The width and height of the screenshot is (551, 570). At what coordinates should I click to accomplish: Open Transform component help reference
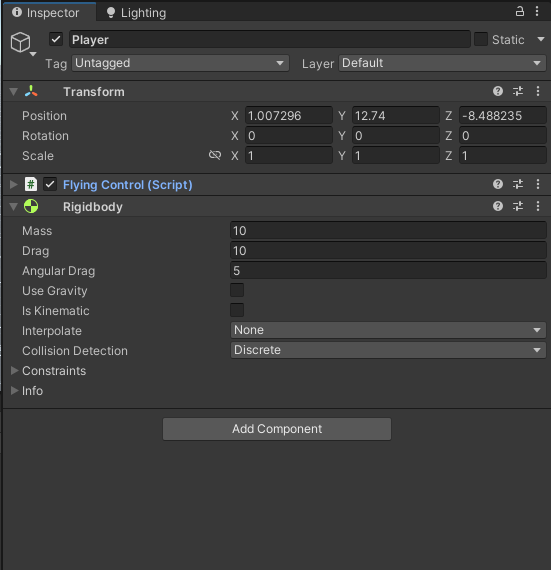[498, 91]
